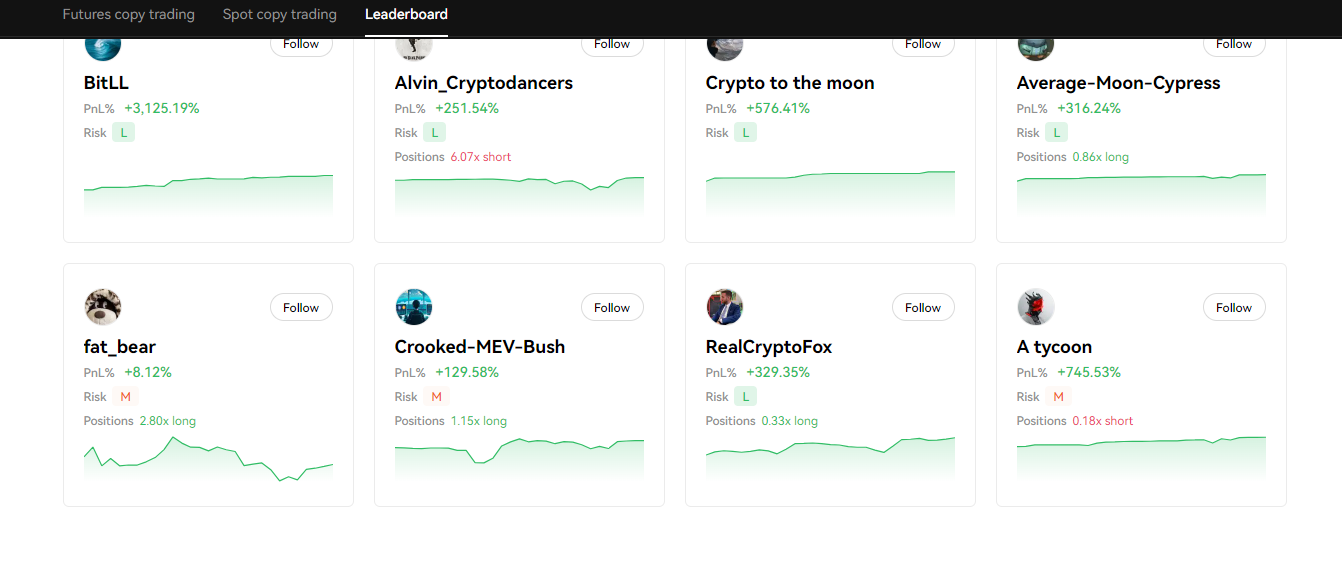Open A tycoon's red mask avatar

coord(1036,307)
